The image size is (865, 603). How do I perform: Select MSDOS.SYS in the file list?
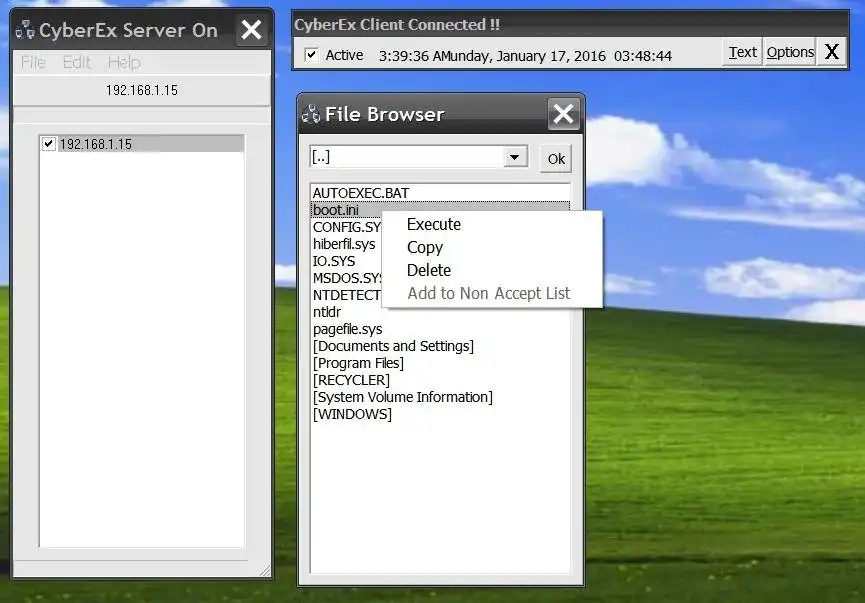[x=347, y=279]
